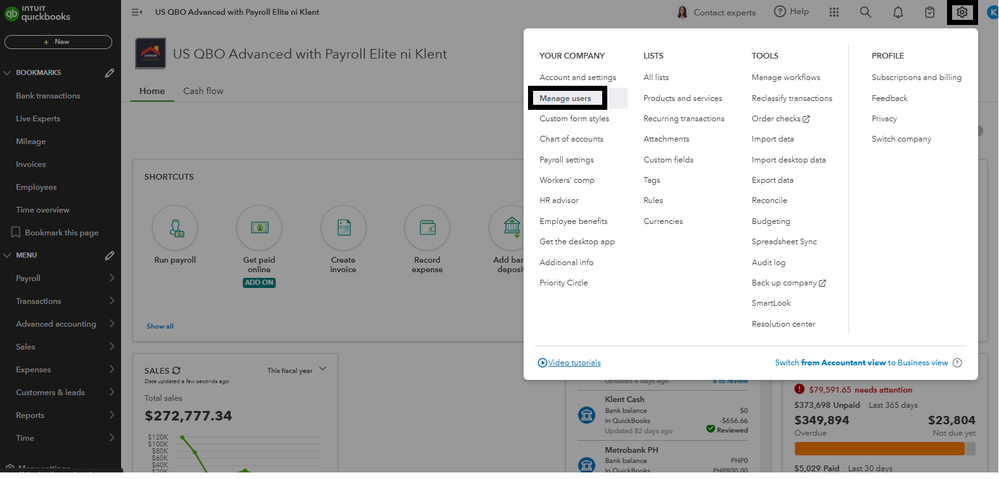Open Products and services list

pyautogui.click(x=683, y=98)
